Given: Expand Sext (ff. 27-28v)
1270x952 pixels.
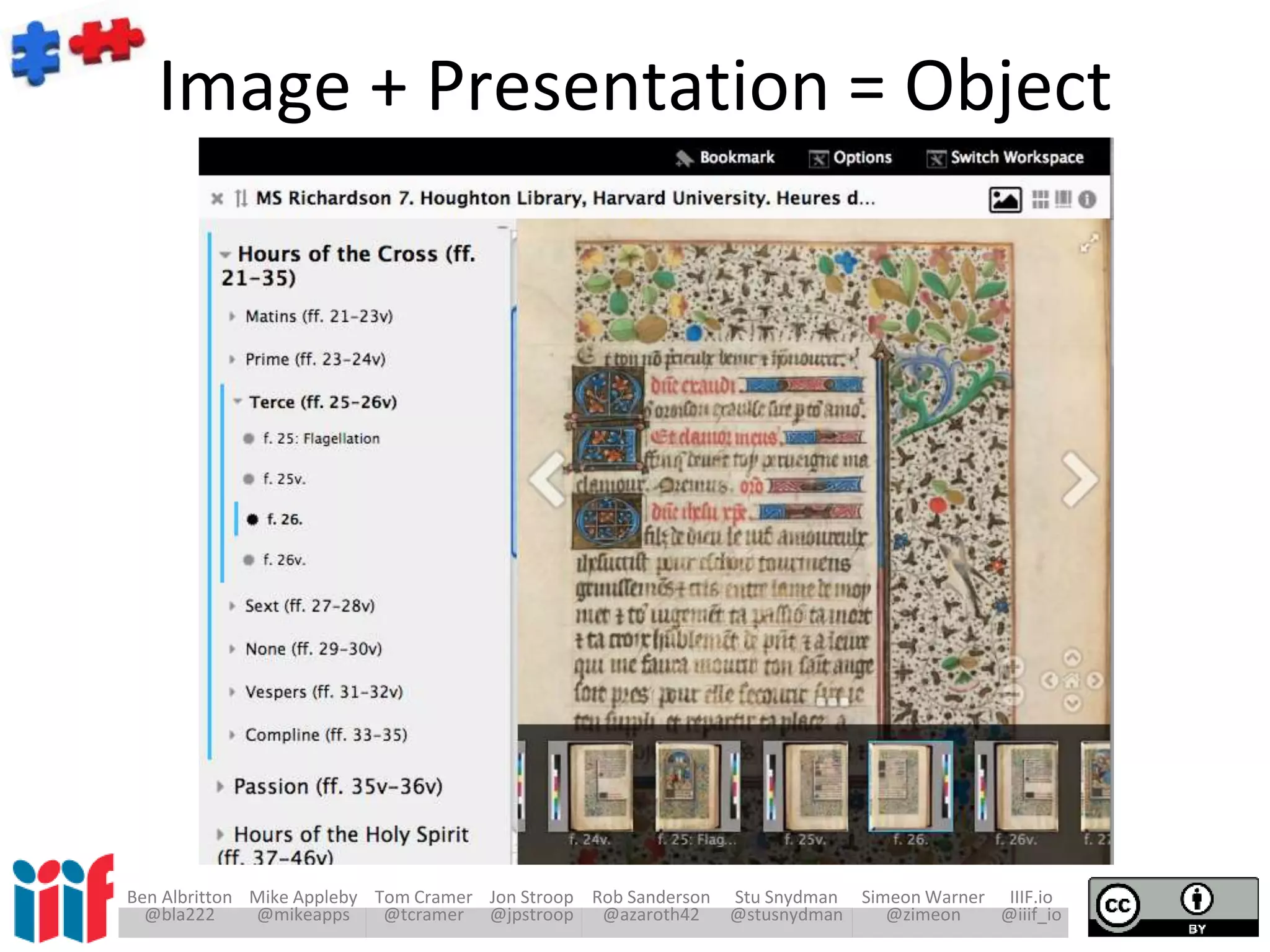Looking at the screenshot, I should coord(232,606).
